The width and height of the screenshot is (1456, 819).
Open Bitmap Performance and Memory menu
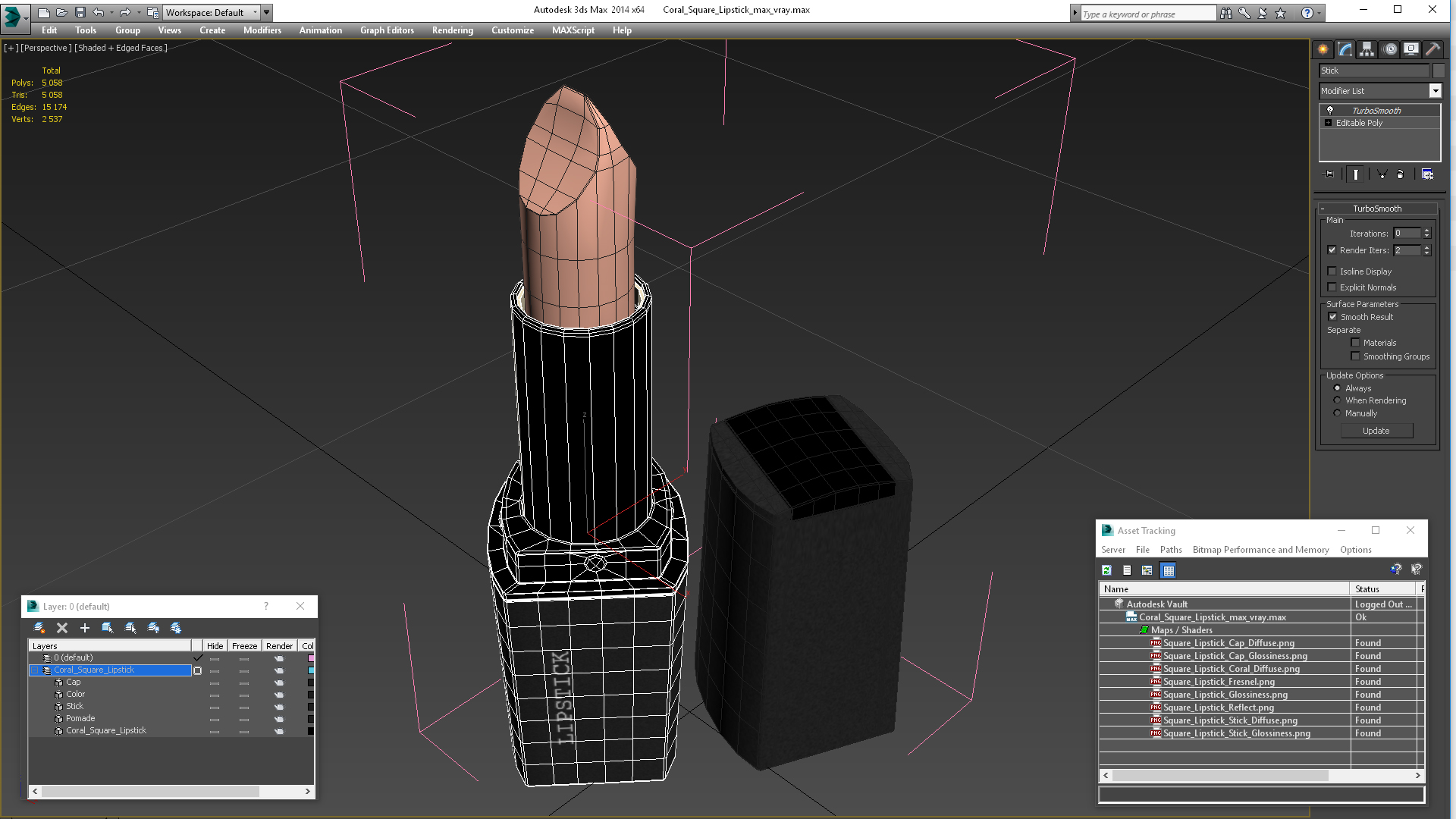tap(1260, 550)
